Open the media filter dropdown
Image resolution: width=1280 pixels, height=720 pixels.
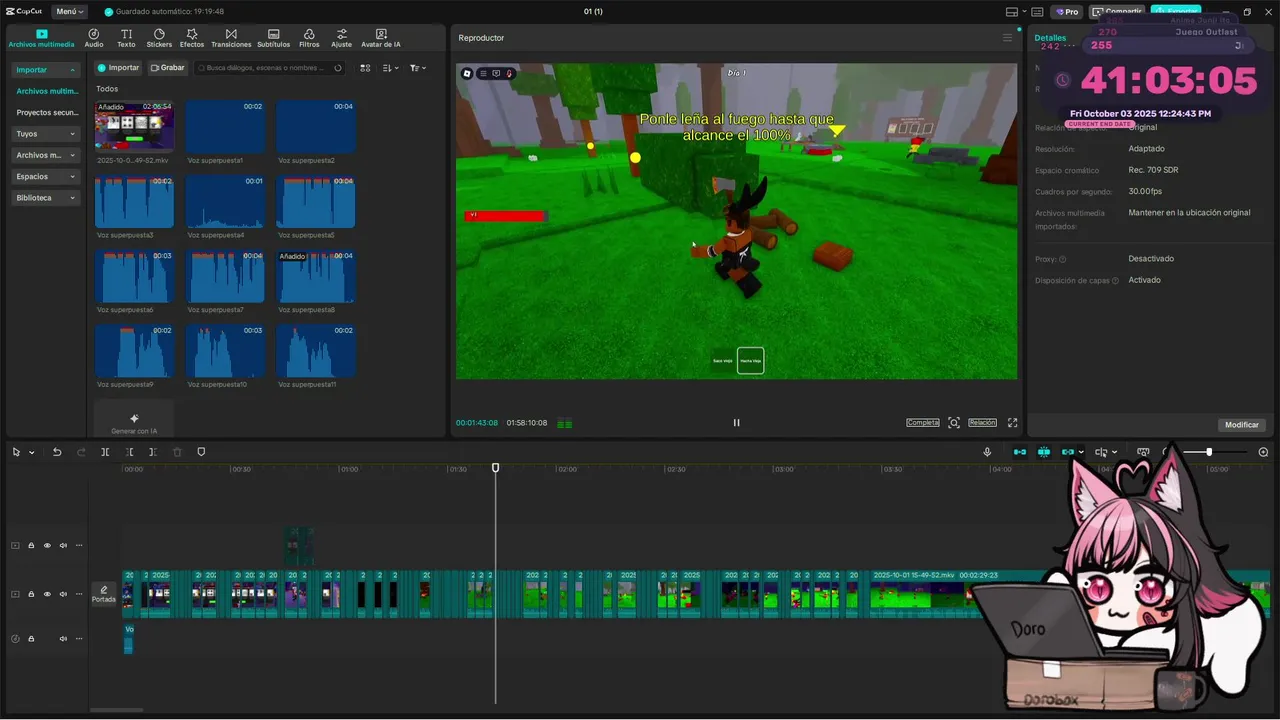click(x=418, y=68)
